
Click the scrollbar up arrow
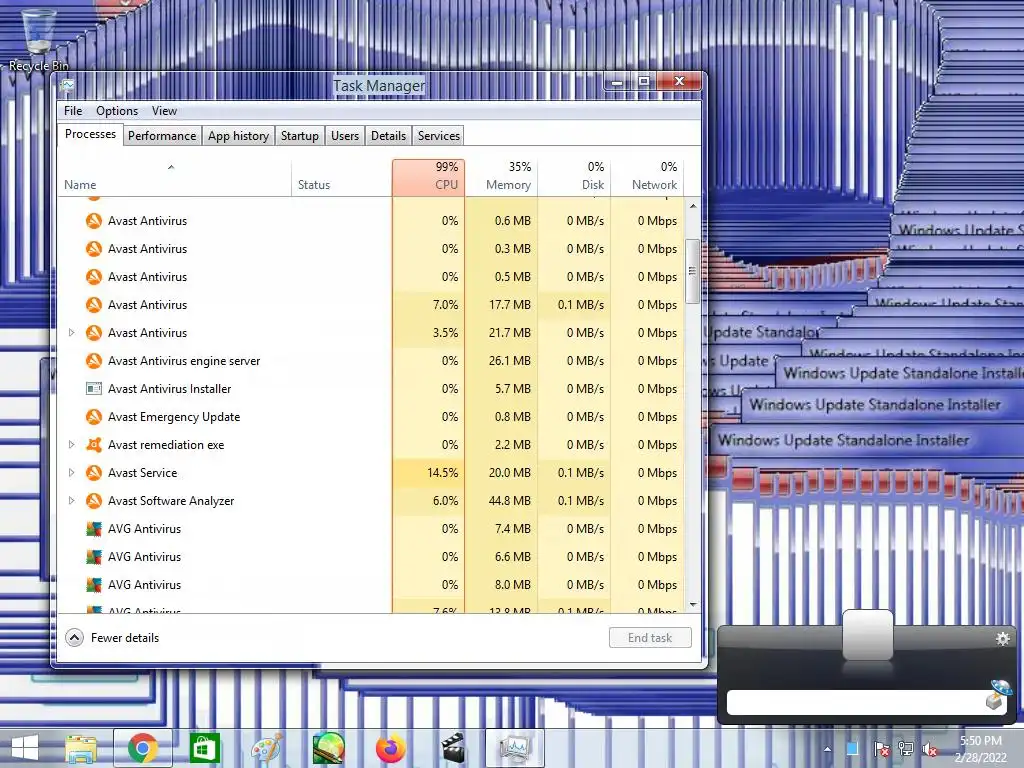pos(692,206)
